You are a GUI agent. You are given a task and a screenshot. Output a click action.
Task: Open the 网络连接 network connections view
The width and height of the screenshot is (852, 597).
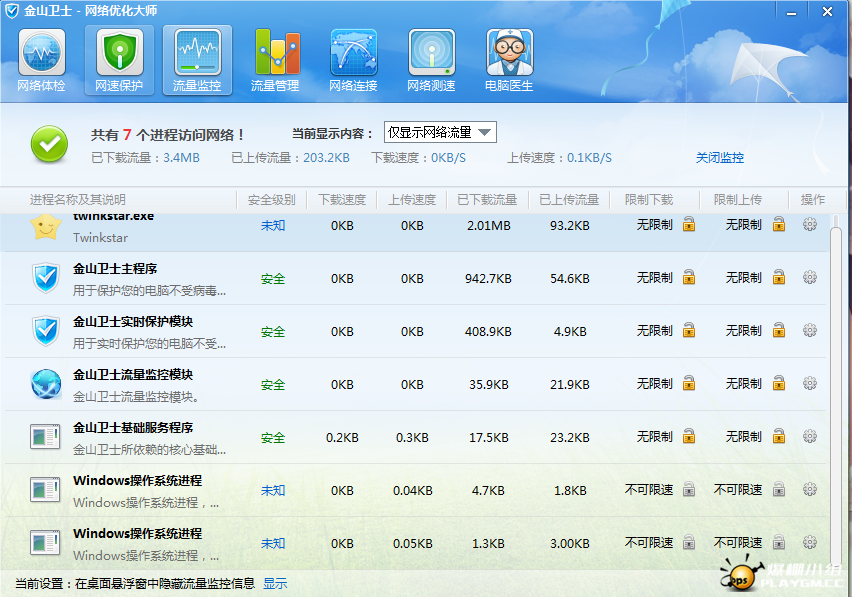coord(353,61)
